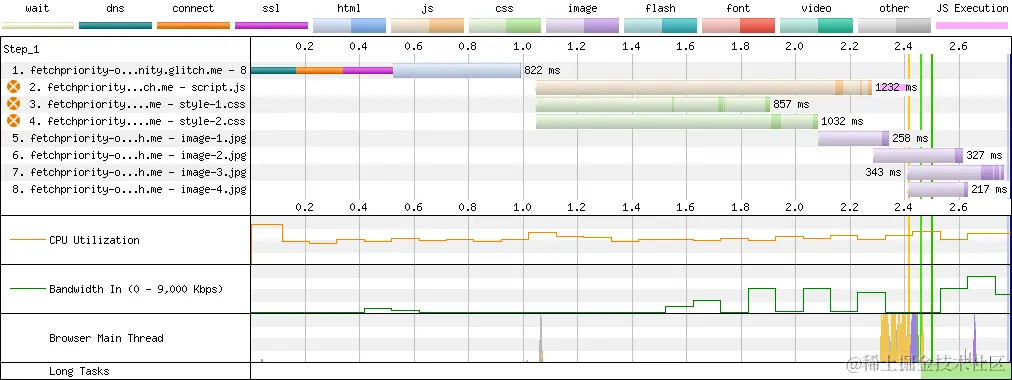This screenshot has width=1012, height=380.
Task: Select request 6 image-2.jpg label
Action: click(130, 155)
